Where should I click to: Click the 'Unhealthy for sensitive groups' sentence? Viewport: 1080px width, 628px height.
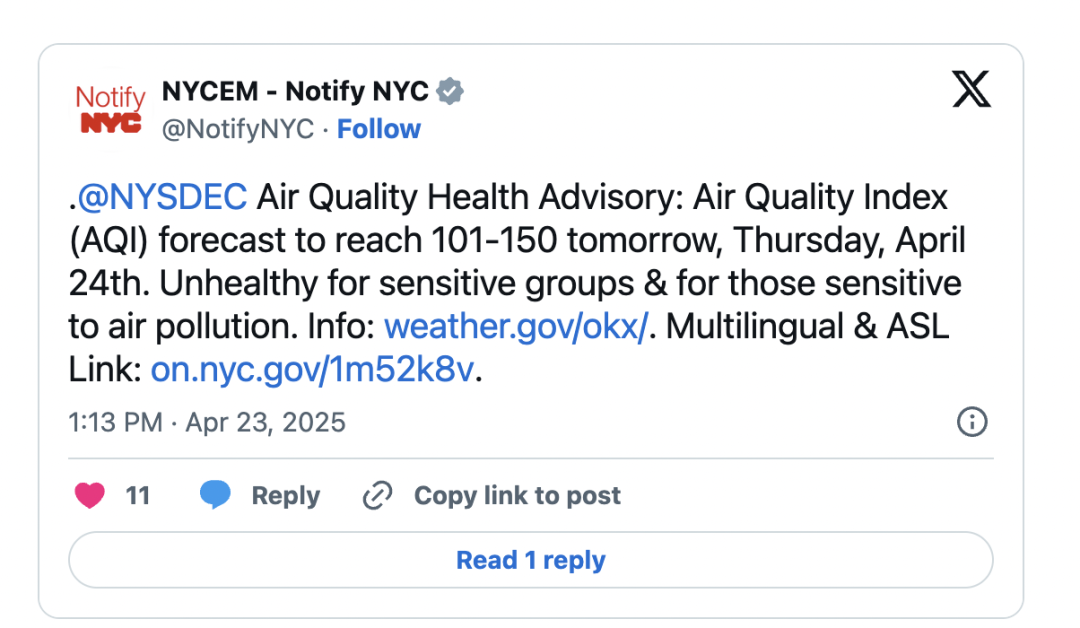(x=396, y=284)
